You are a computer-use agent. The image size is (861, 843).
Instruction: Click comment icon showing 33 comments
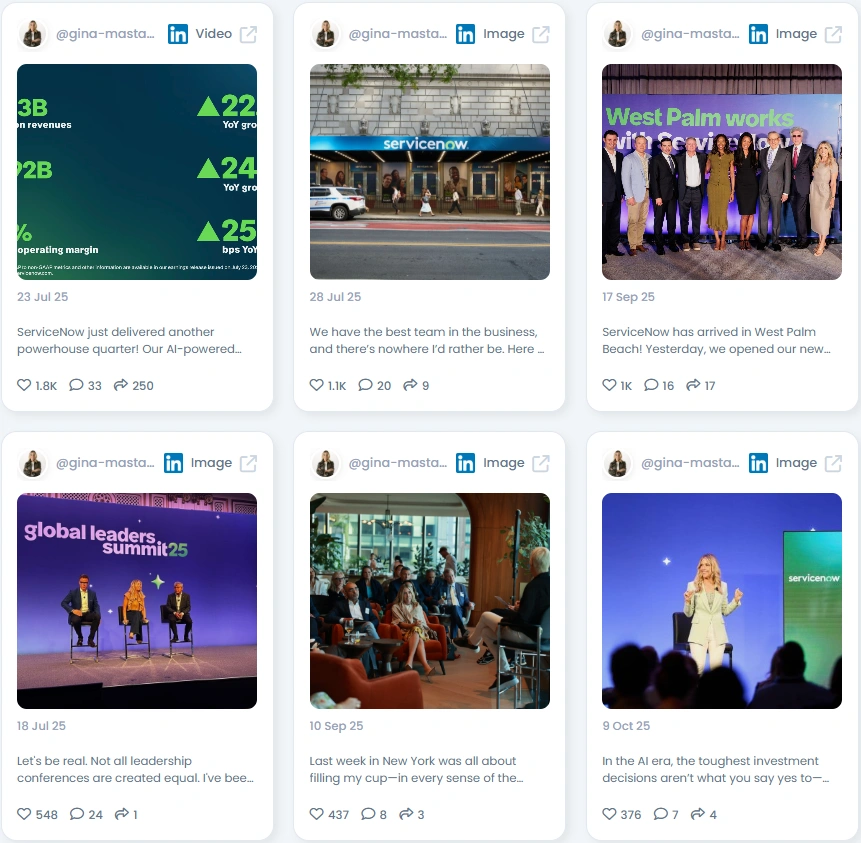point(76,385)
